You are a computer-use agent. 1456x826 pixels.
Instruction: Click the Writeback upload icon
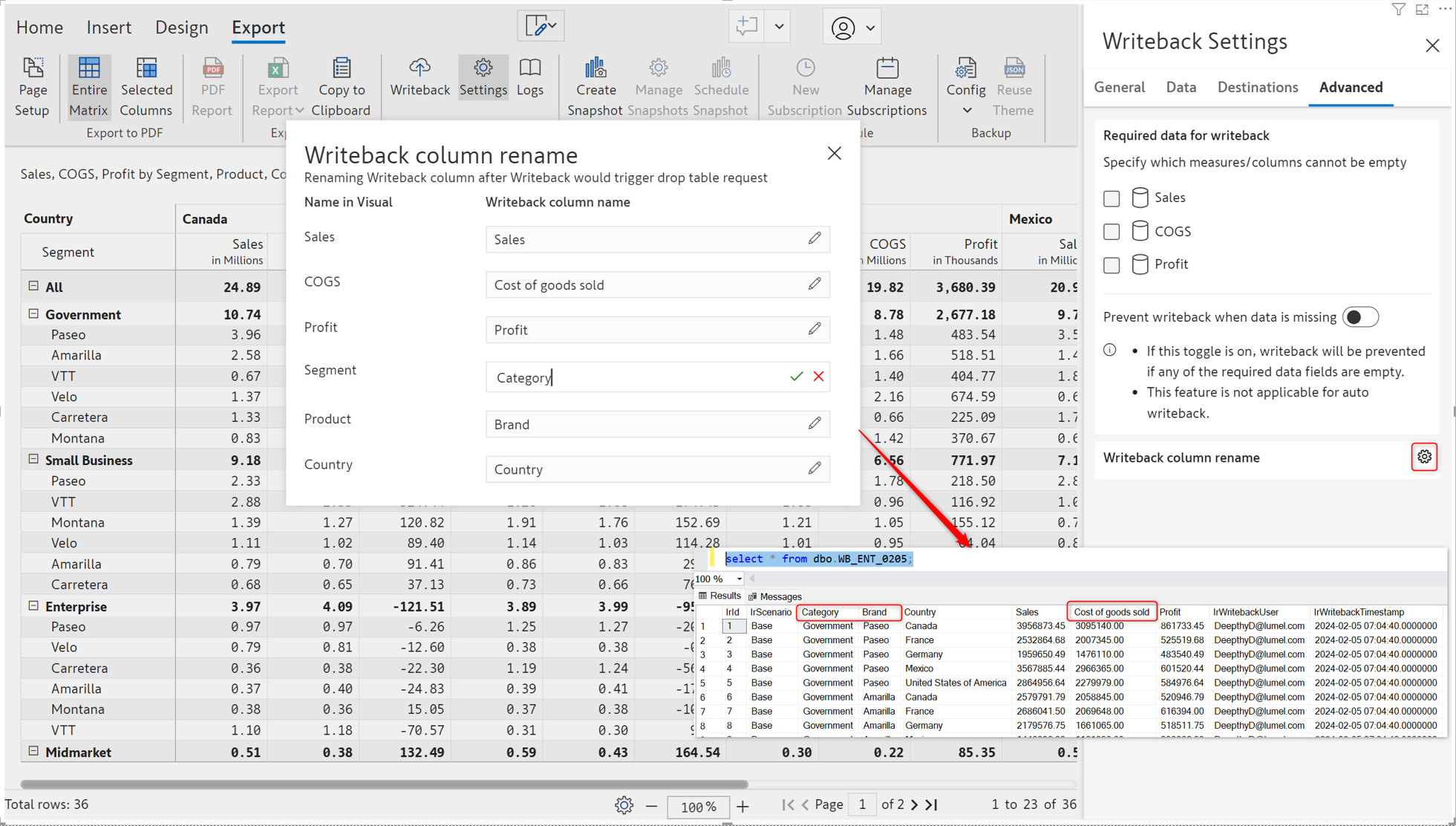click(x=420, y=68)
